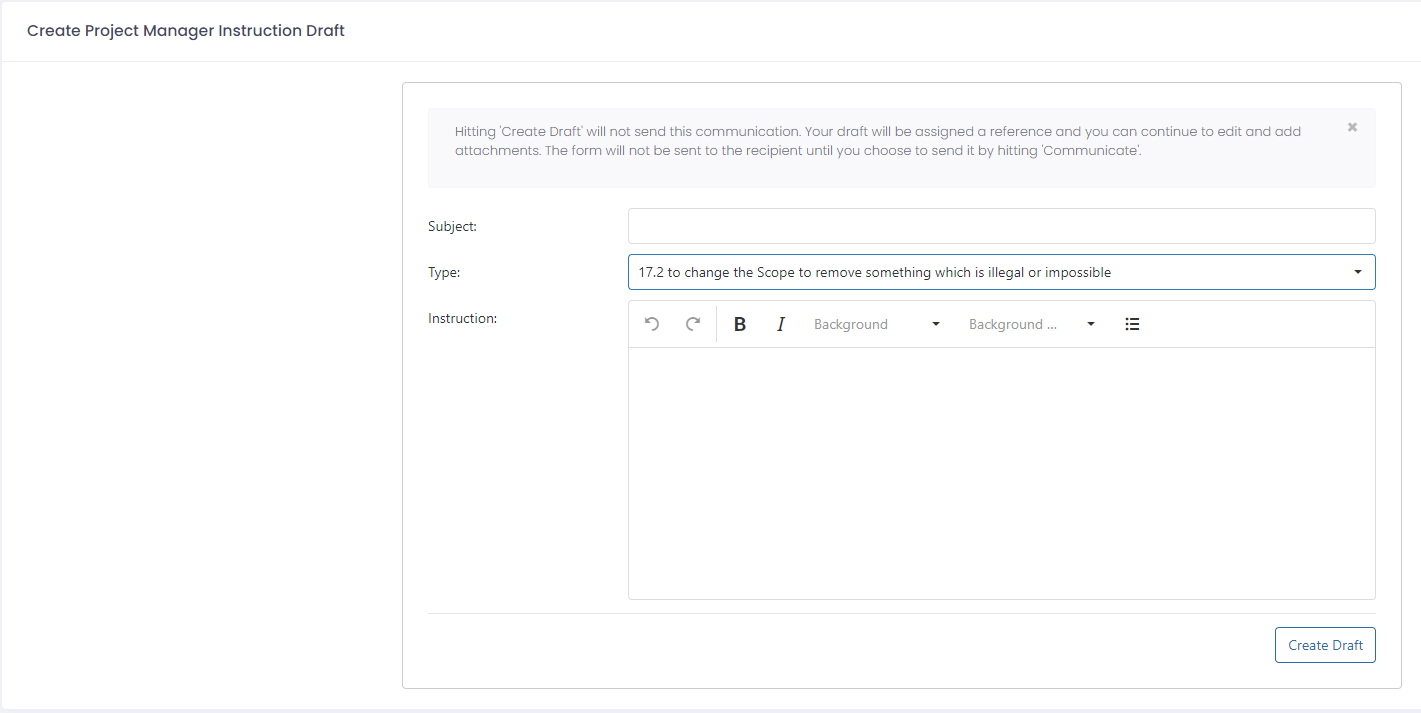Undo the last edit in Instruction editor
Image resolution: width=1421 pixels, height=713 pixels.
pos(652,324)
